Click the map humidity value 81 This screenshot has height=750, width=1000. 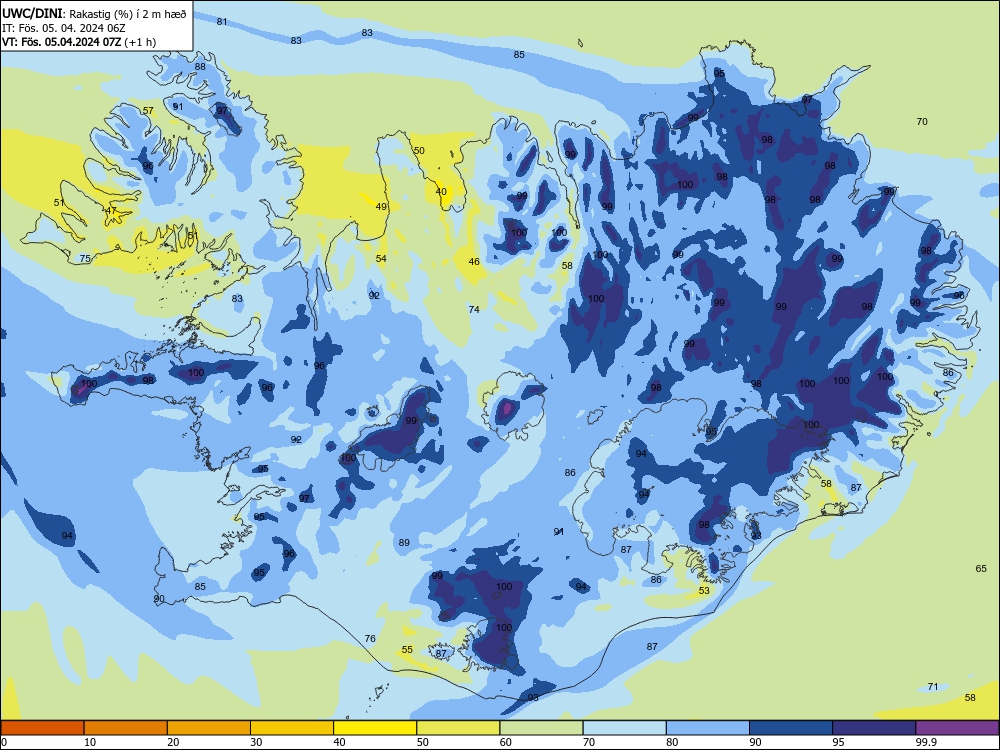pos(222,22)
